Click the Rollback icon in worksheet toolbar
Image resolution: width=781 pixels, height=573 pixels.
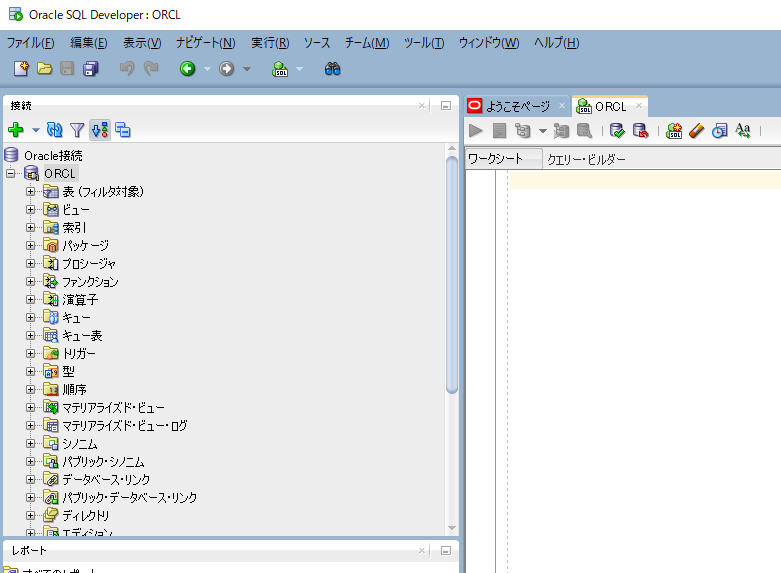point(640,130)
